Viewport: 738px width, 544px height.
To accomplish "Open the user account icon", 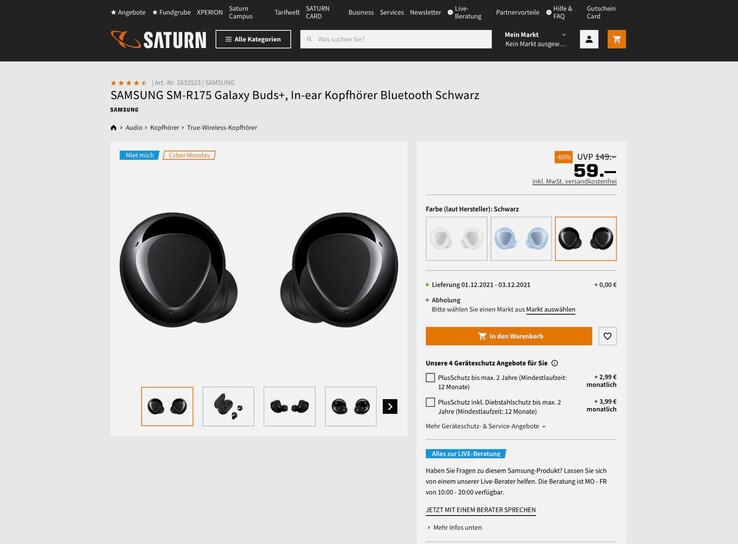I will pyautogui.click(x=589, y=40).
